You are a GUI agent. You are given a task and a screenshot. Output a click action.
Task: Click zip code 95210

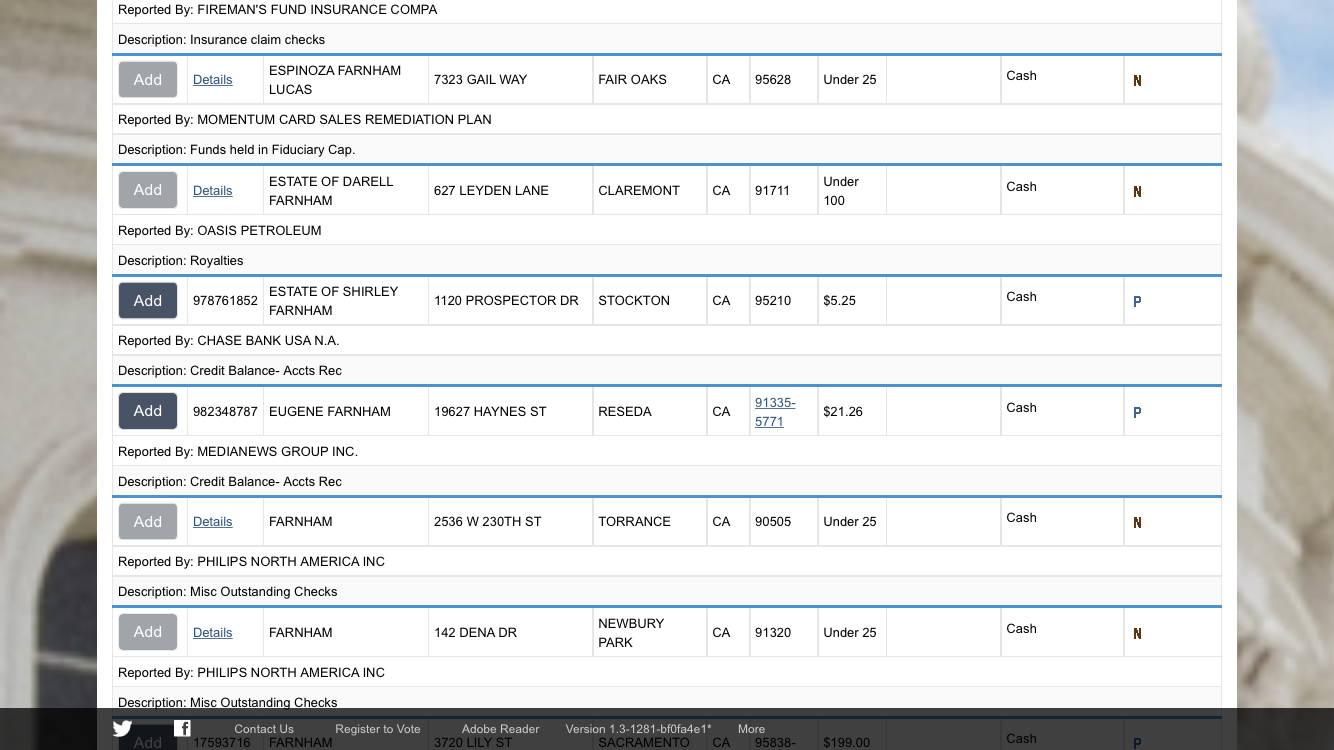pos(773,300)
